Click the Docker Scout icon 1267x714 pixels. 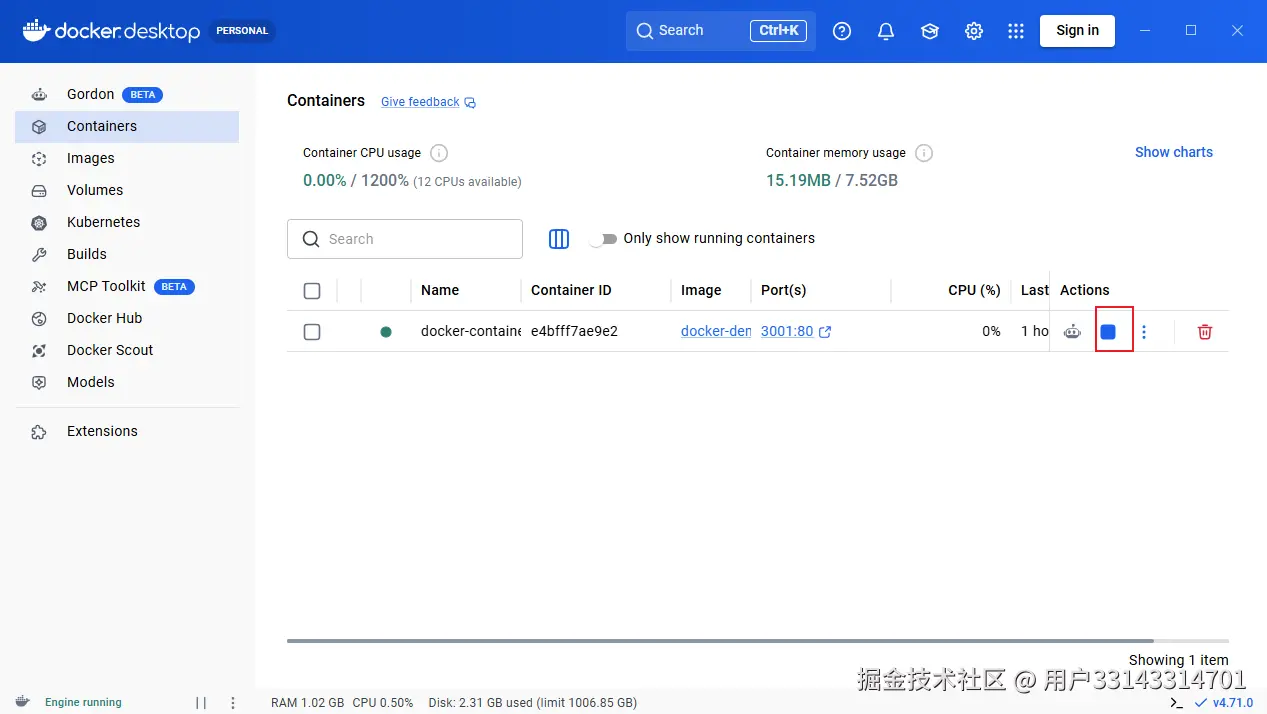39,350
